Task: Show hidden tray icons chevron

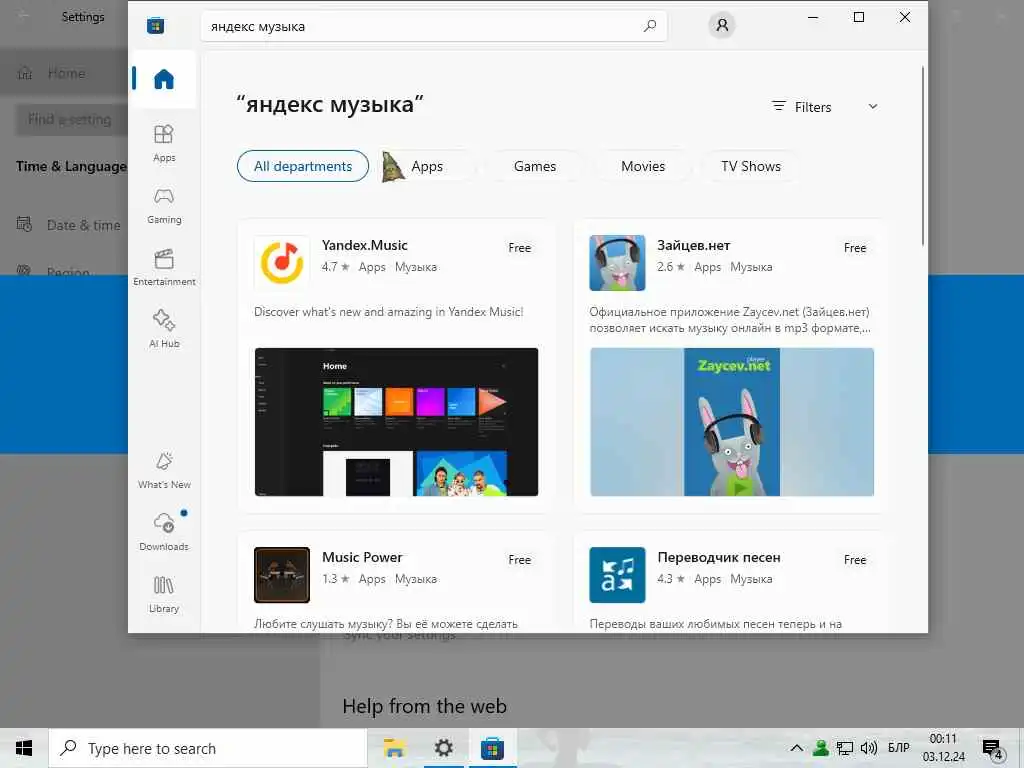Action: (x=797, y=748)
